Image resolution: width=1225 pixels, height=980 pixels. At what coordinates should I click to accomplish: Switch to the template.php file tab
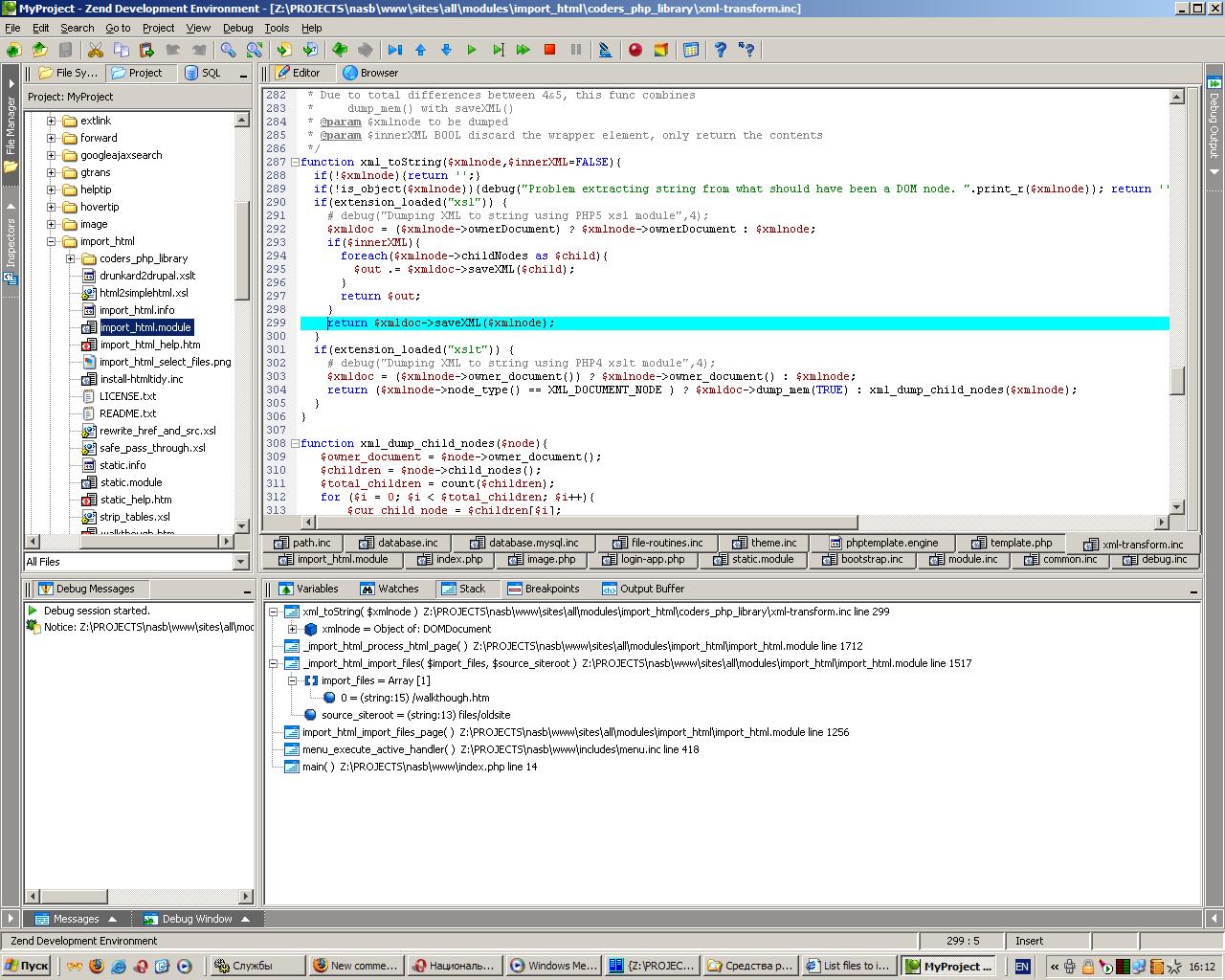pos(1012,543)
